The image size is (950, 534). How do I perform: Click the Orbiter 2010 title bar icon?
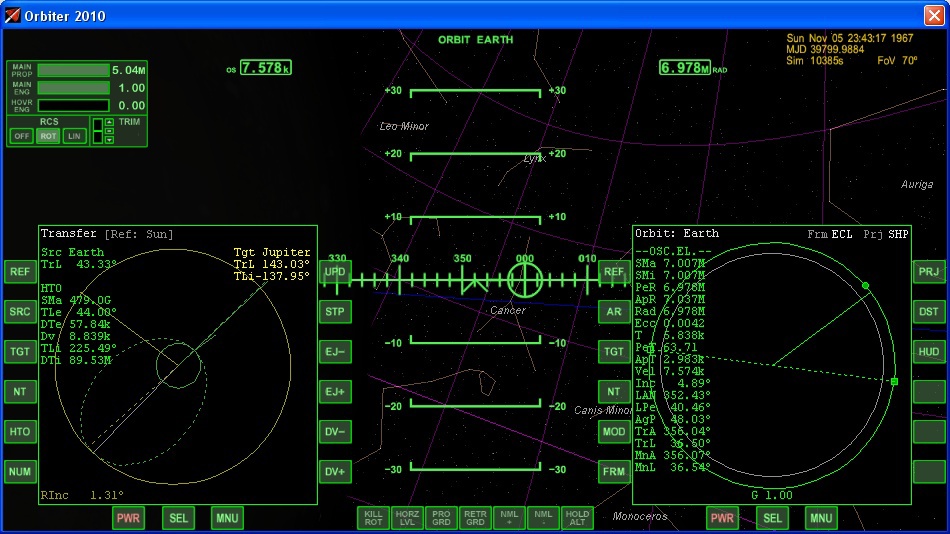coord(12,15)
